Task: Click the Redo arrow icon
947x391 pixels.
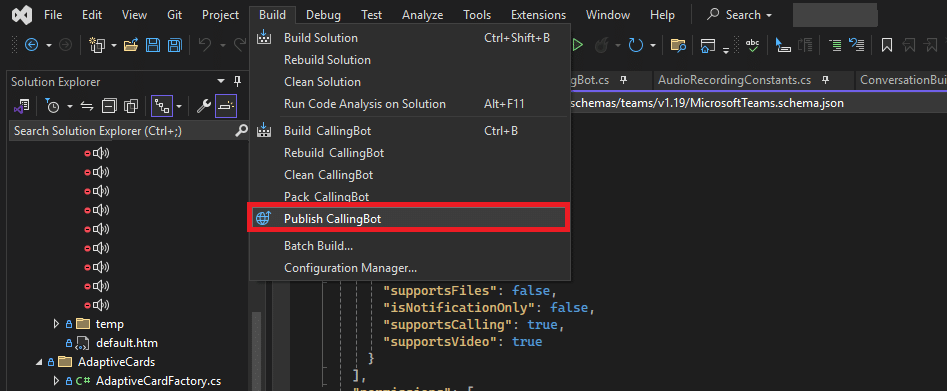Action: coord(240,45)
